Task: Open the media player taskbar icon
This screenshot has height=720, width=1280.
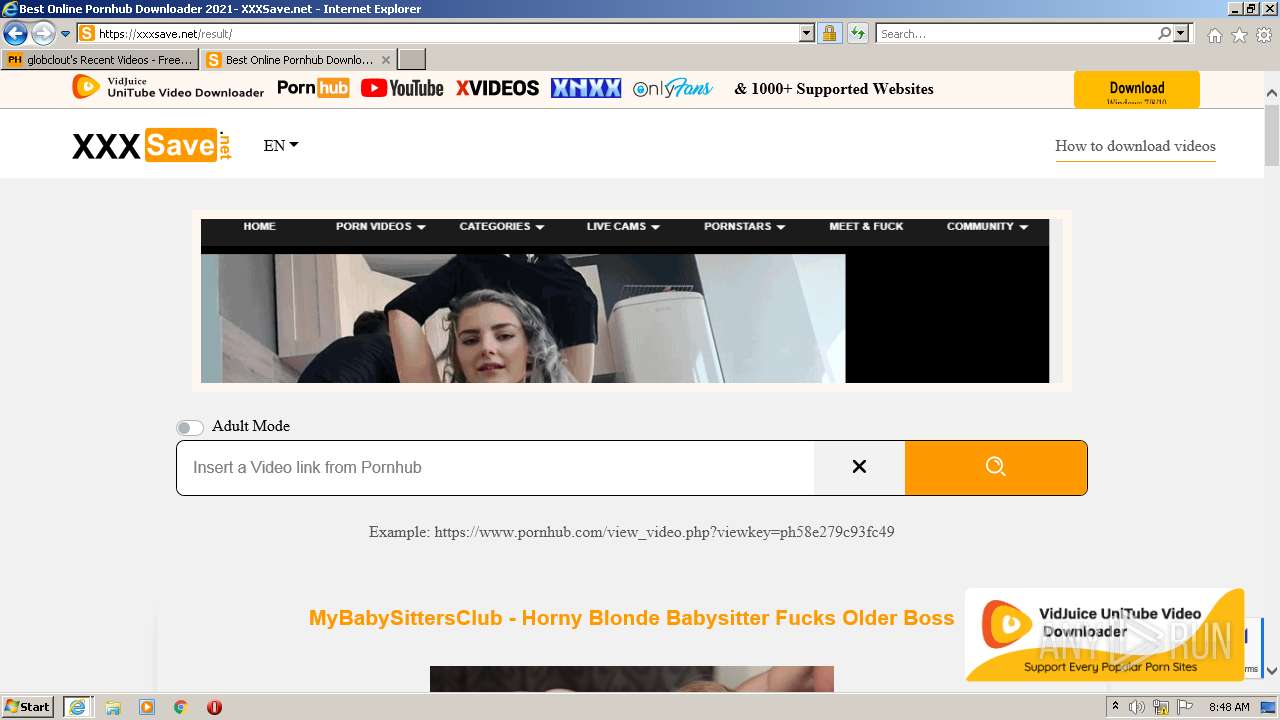Action: (x=147, y=707)
